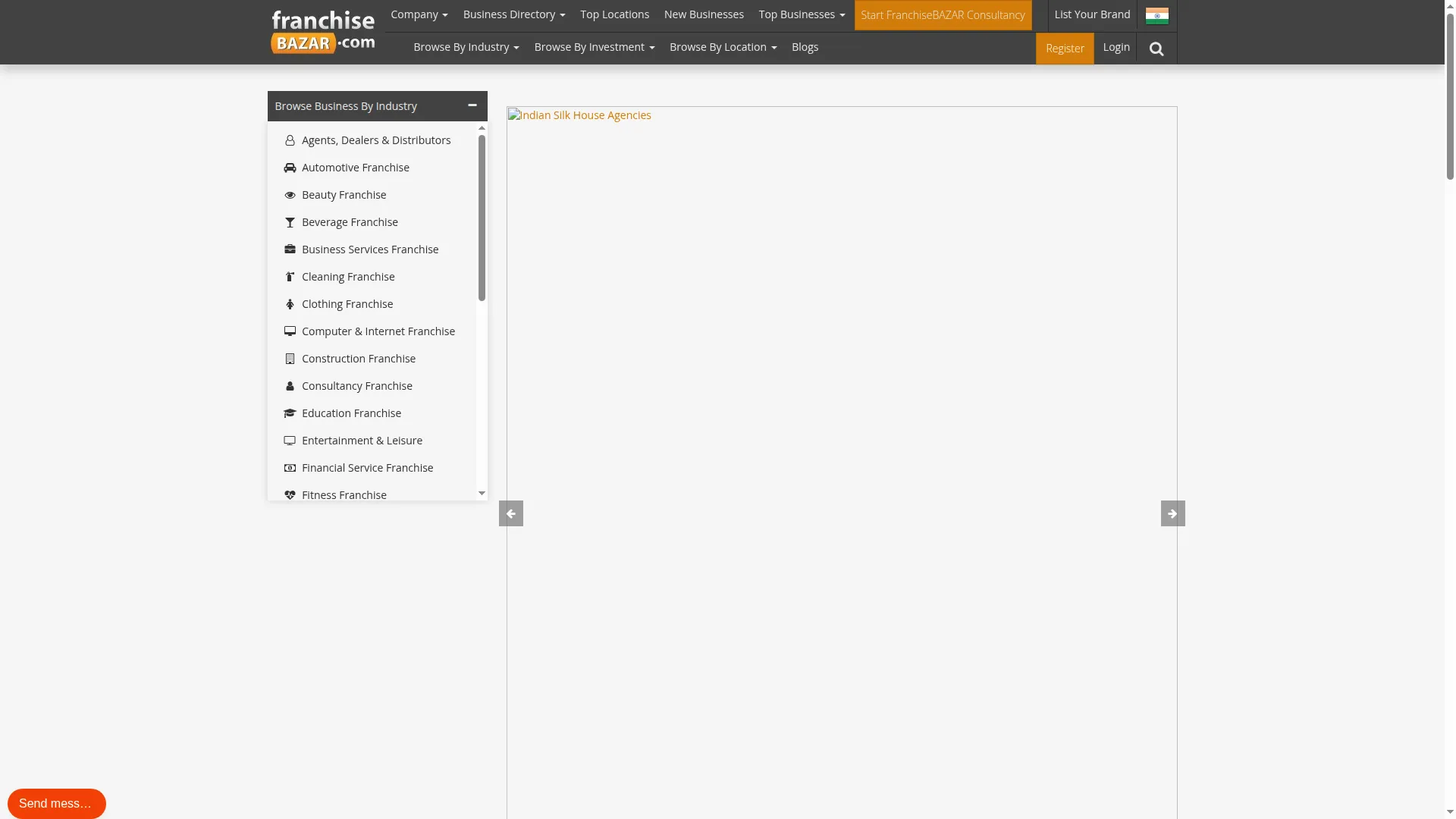Click the TV icon for Entertainment & Leisure
Screen dimensions: 1456x819
click(290, 441)
